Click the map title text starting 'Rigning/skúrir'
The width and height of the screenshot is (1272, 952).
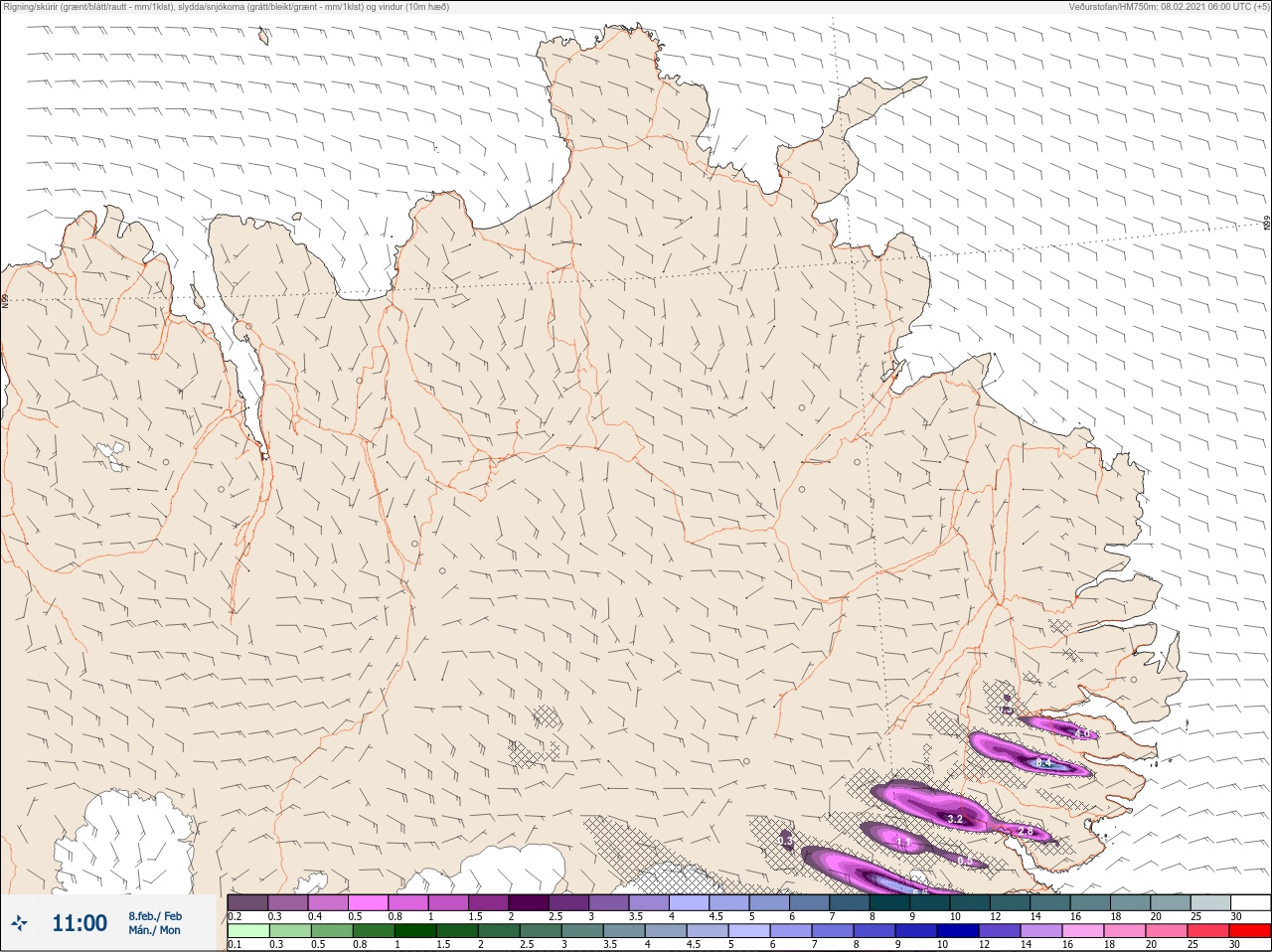(227, 7)
